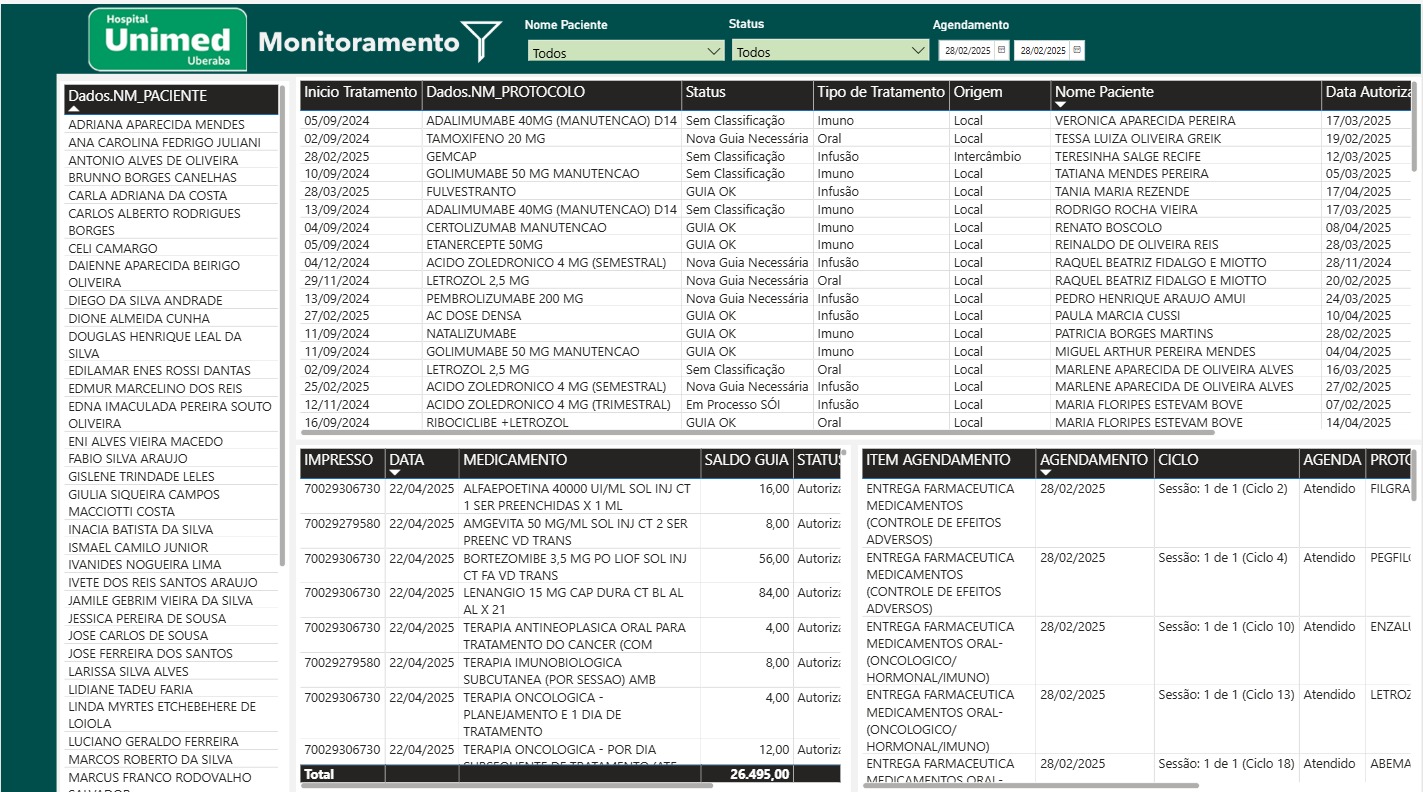
Task: Sort by Tipo de Tratamento column header
Action: (881, 92)
